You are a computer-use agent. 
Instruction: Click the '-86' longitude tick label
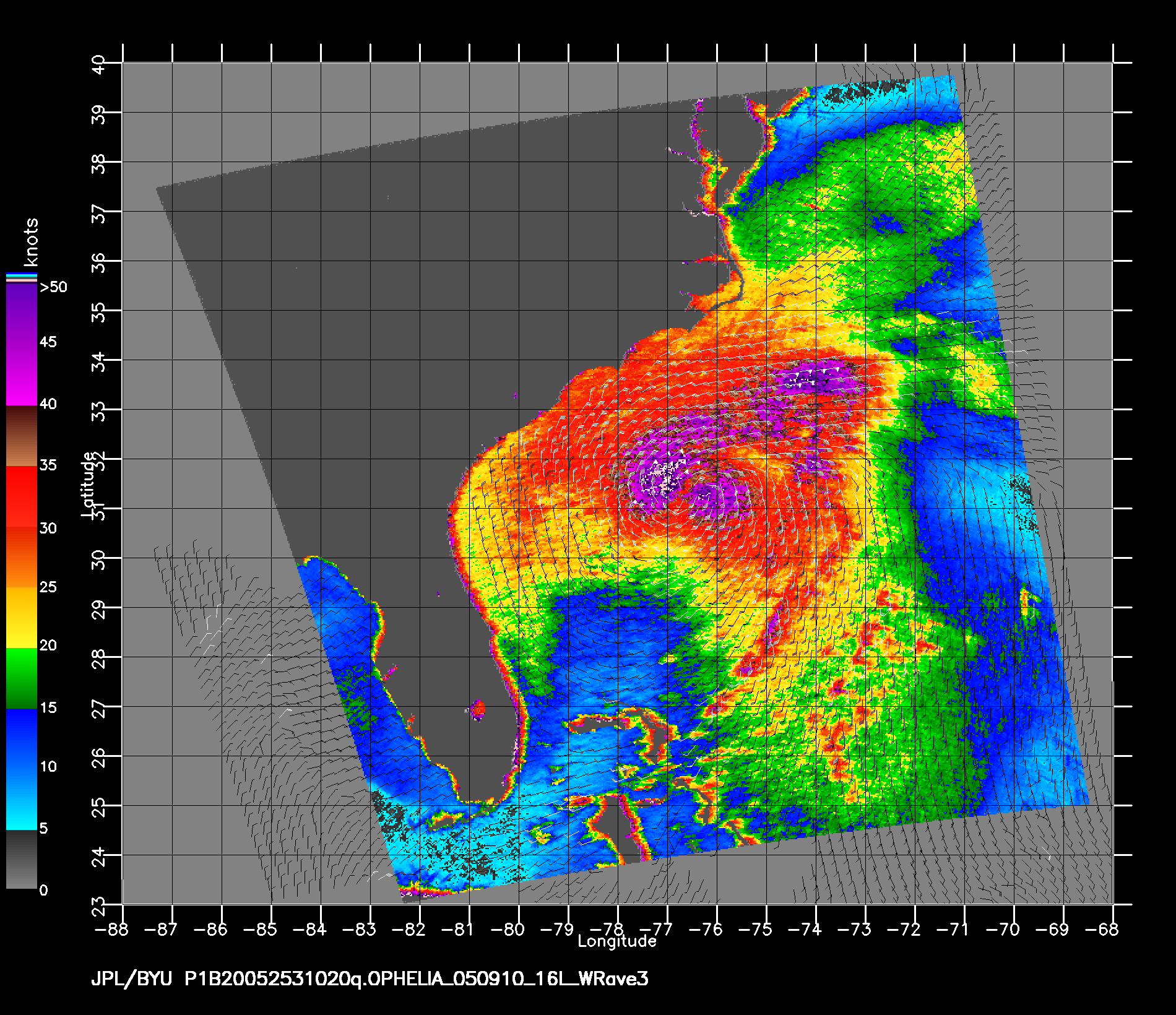coord(210,930)
